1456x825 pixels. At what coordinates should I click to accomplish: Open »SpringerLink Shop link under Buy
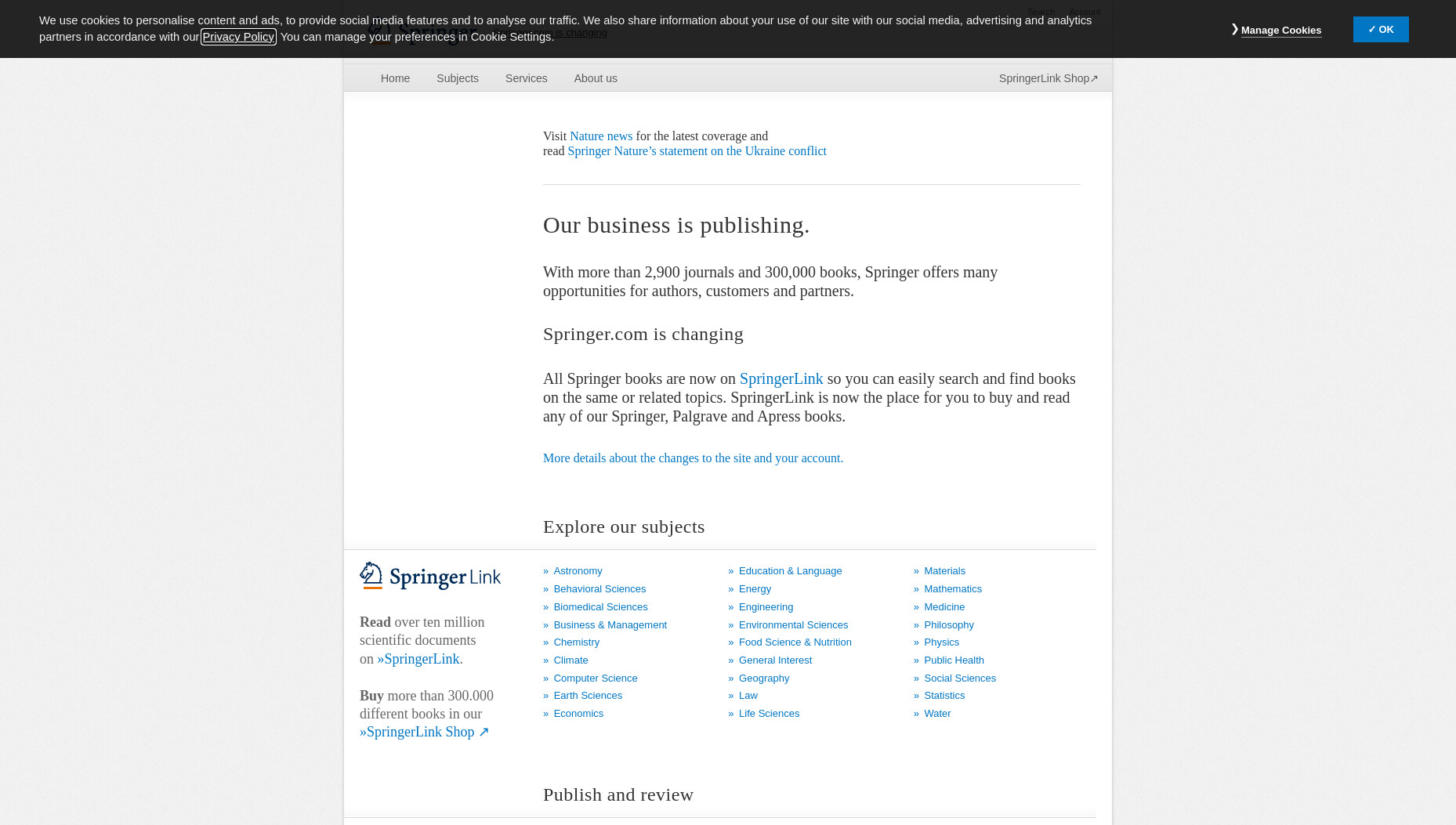(x=424, y=732)
